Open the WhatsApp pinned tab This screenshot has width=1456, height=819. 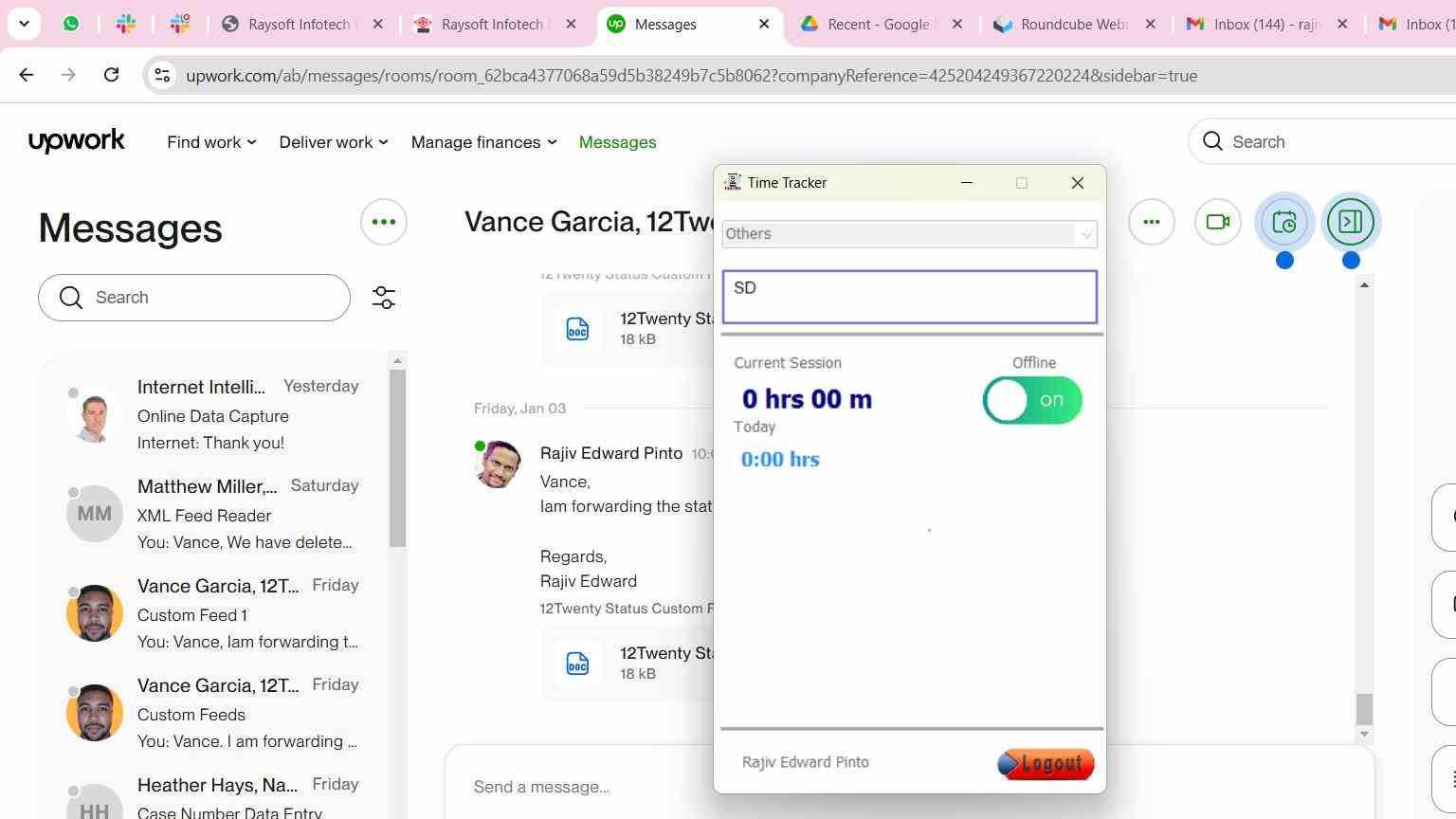pyautogui.click(x=71, y=24)
